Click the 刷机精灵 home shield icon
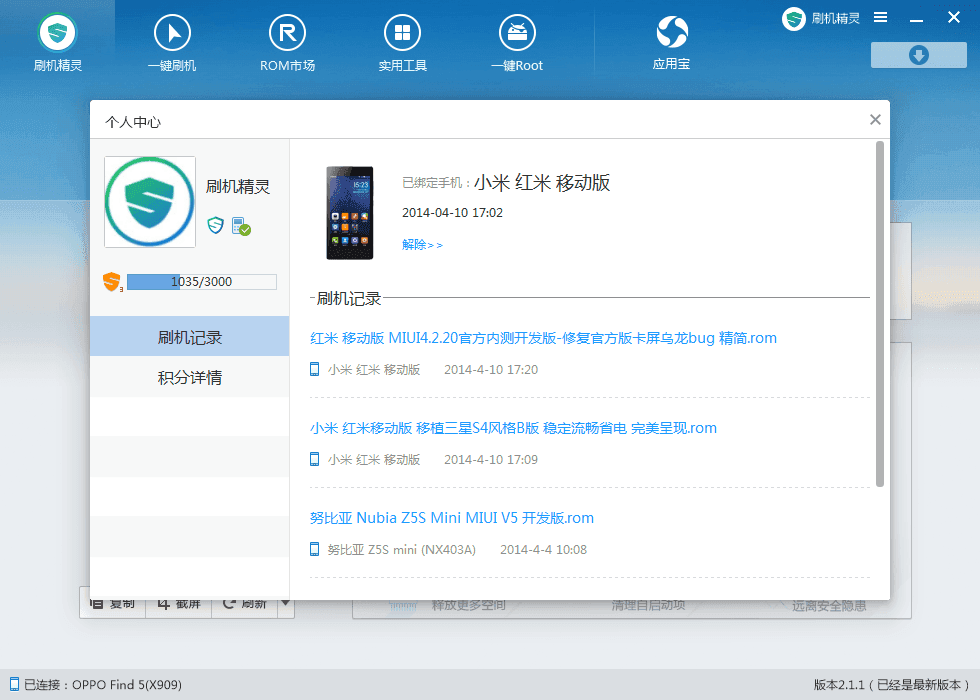 click(57, 33)
